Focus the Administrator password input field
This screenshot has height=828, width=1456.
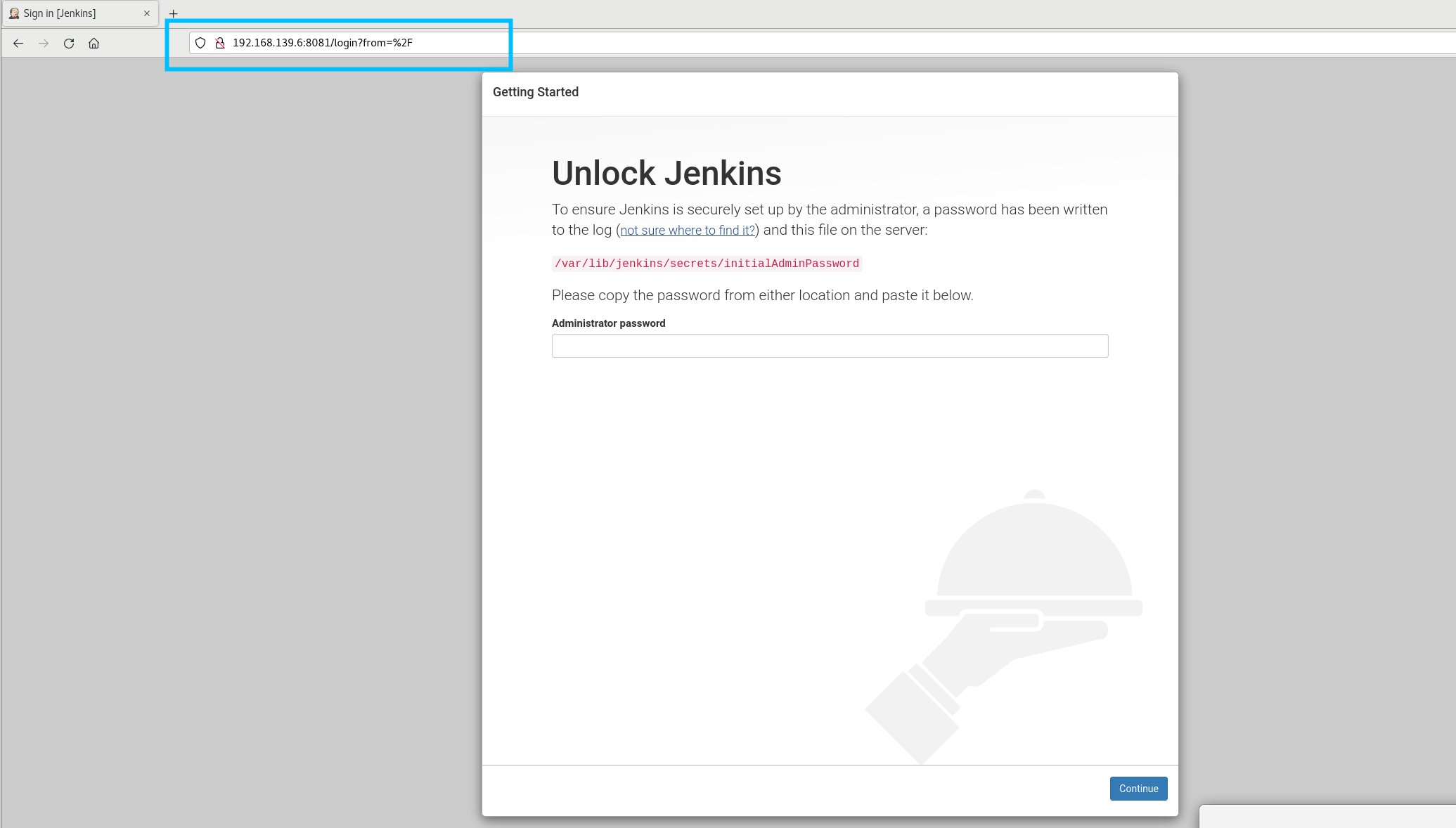(830, 345)
